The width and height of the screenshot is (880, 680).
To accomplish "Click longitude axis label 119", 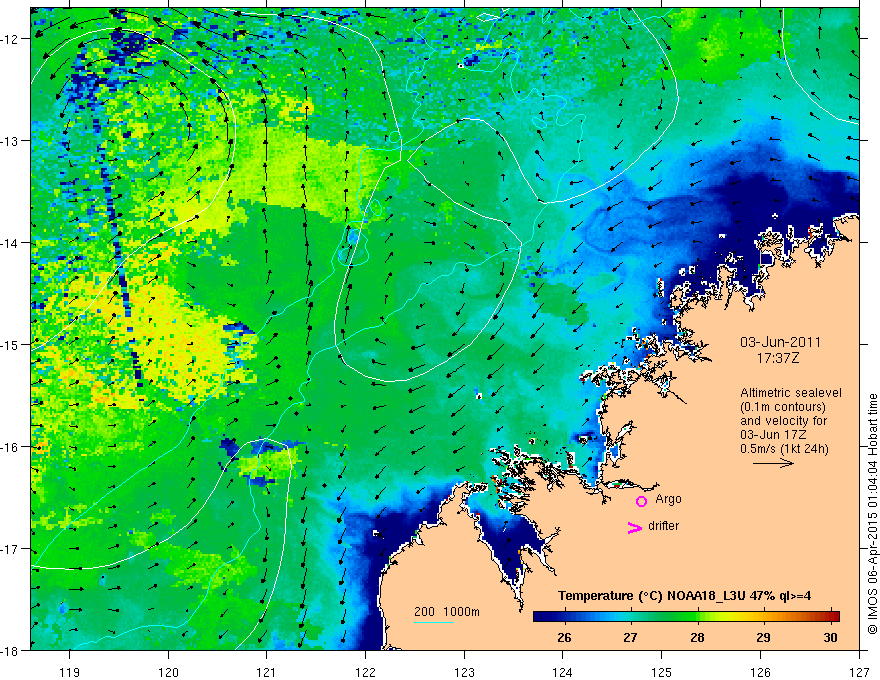I will click(x=70, y=672).
